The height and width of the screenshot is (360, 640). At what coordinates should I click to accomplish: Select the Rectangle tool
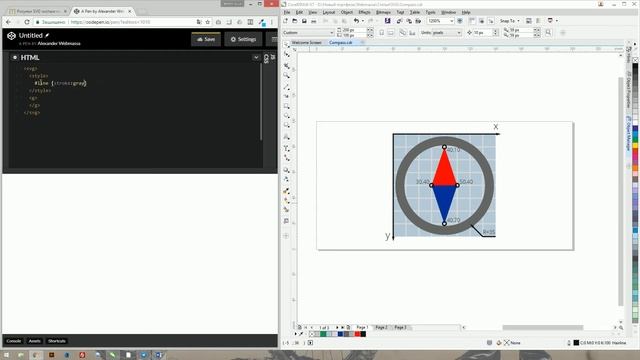tap(287, 107)
